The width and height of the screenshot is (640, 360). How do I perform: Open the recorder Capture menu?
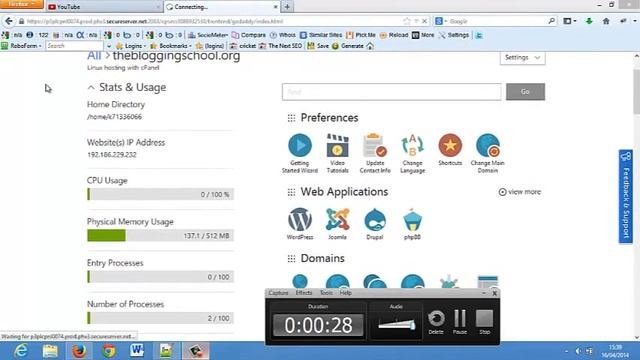coord(278,293)
